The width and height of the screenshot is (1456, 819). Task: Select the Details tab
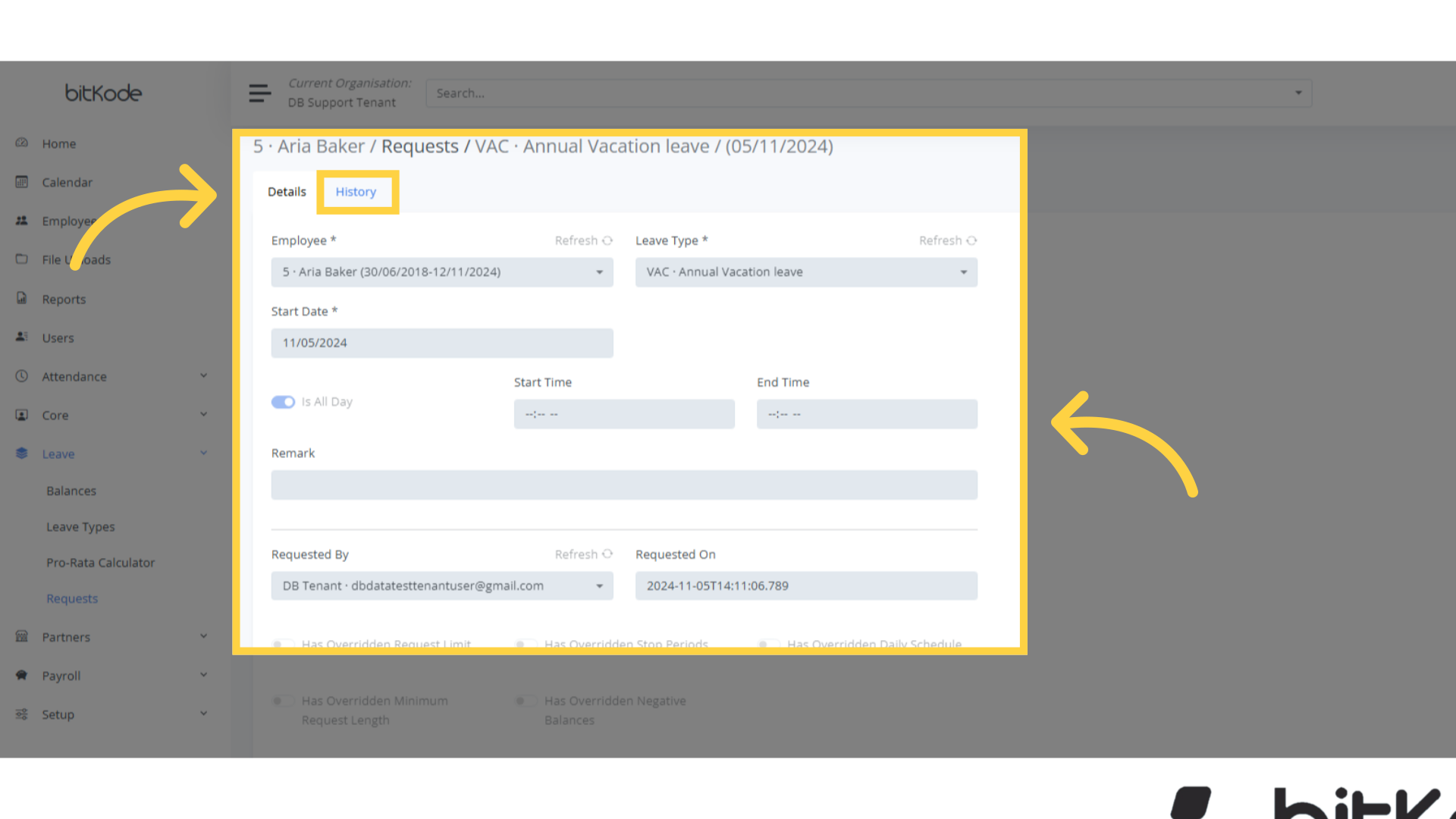286,192
